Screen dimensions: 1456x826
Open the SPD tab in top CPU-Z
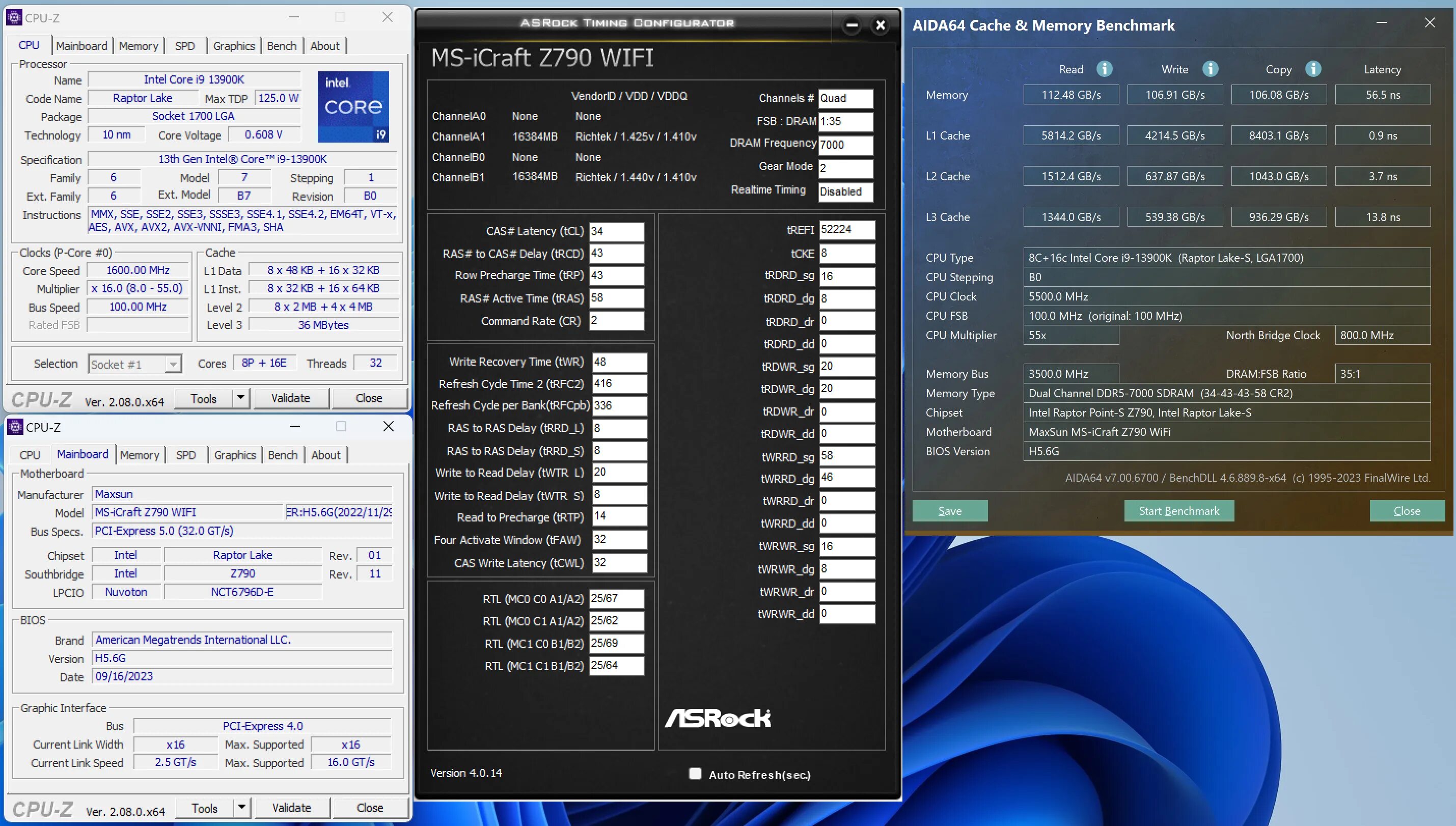pyautogui.click(x=185, y=46)
